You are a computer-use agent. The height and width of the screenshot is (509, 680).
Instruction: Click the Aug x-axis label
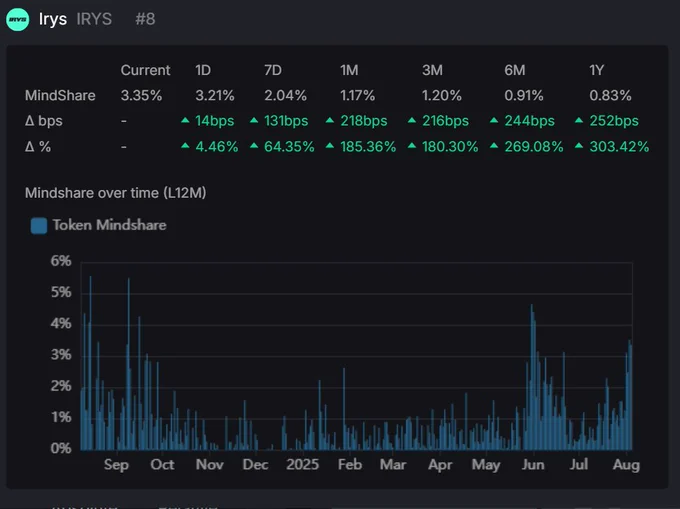[x=626, y=465]
